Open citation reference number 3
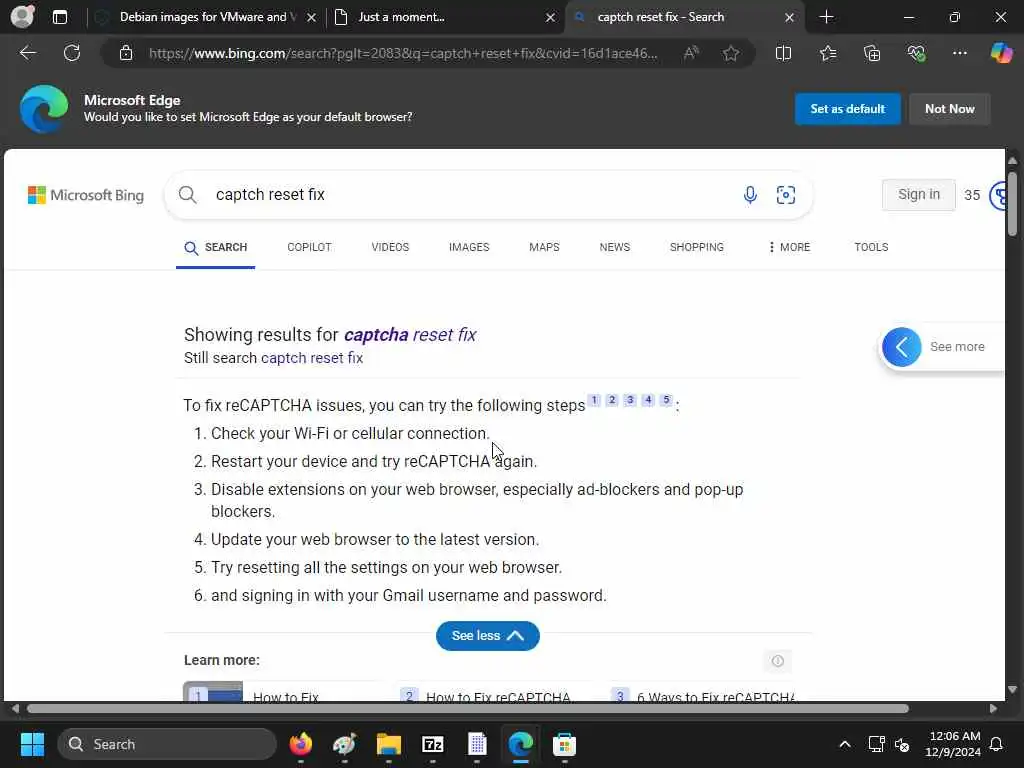Screen dimensions: 1024x768 [x=630, y=400]
